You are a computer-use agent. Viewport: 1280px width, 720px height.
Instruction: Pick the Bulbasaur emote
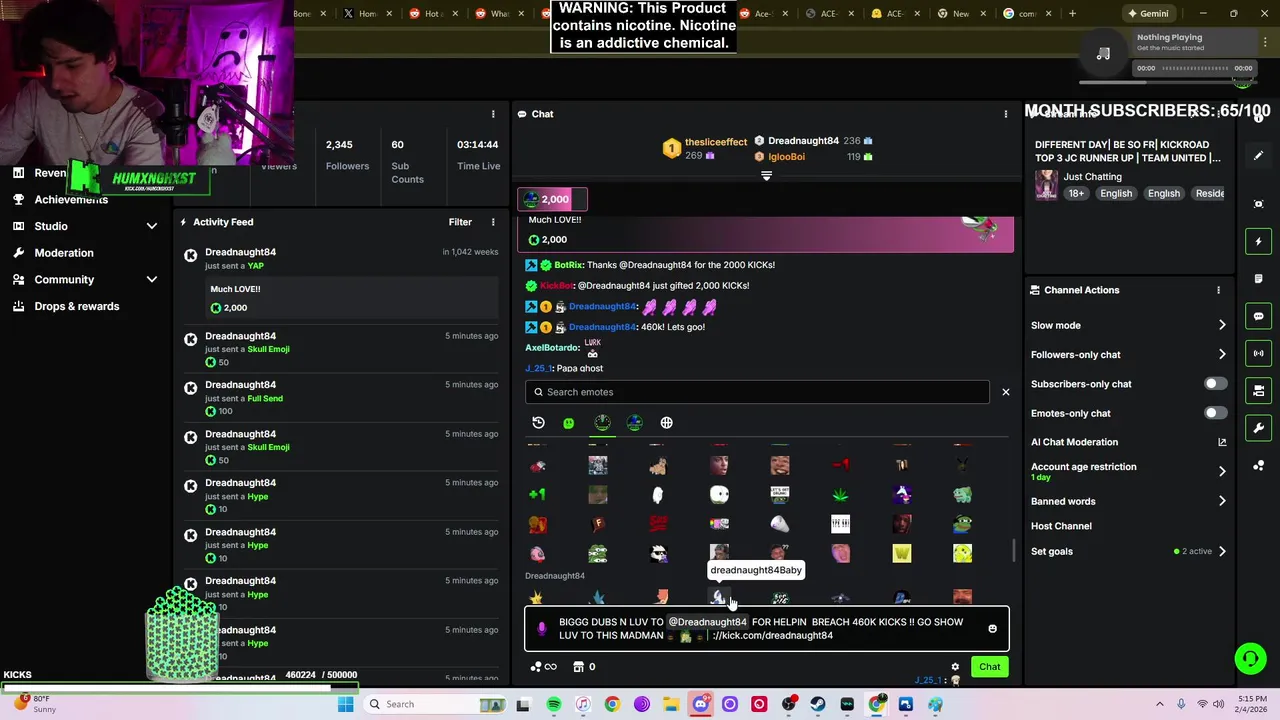(962, 494)
